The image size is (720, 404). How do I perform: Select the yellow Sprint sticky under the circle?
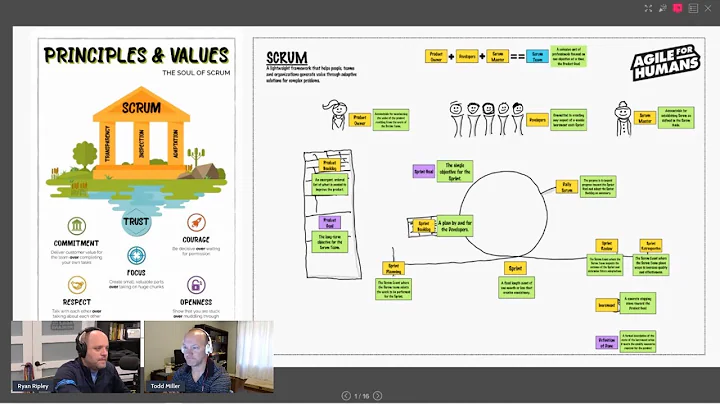[x=515, y=268]
